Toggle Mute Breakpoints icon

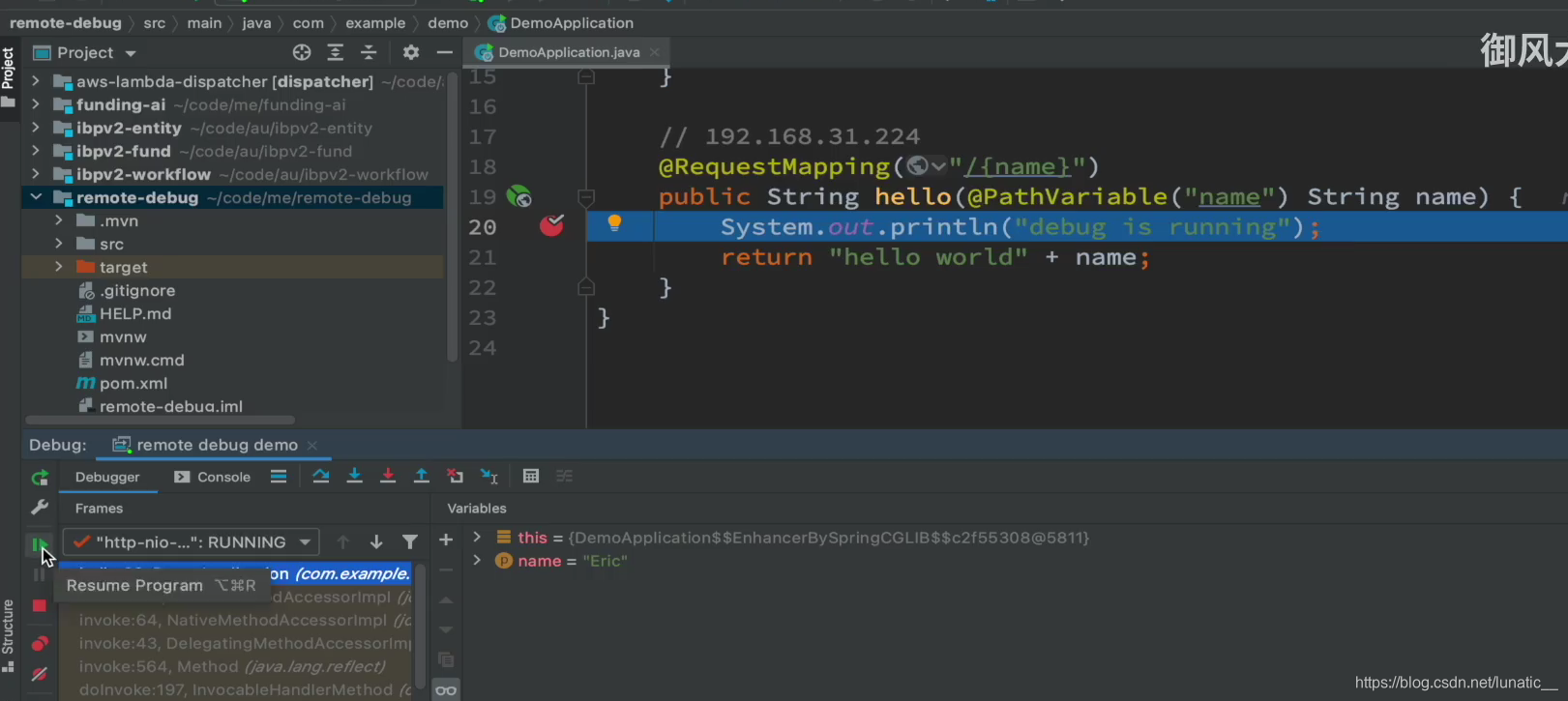click(40, 674)
